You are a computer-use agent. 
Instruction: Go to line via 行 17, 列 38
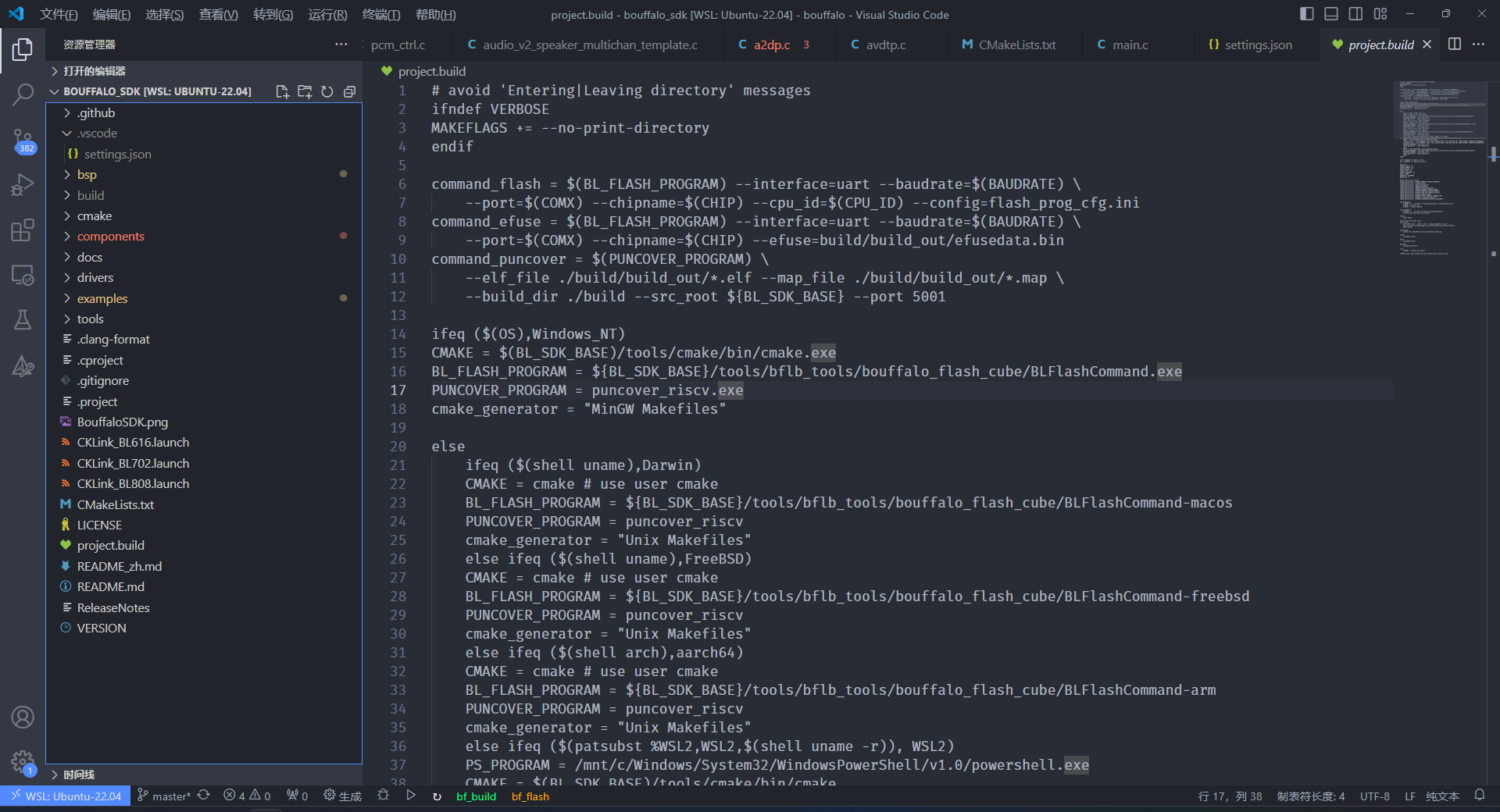pos(1230,796)
